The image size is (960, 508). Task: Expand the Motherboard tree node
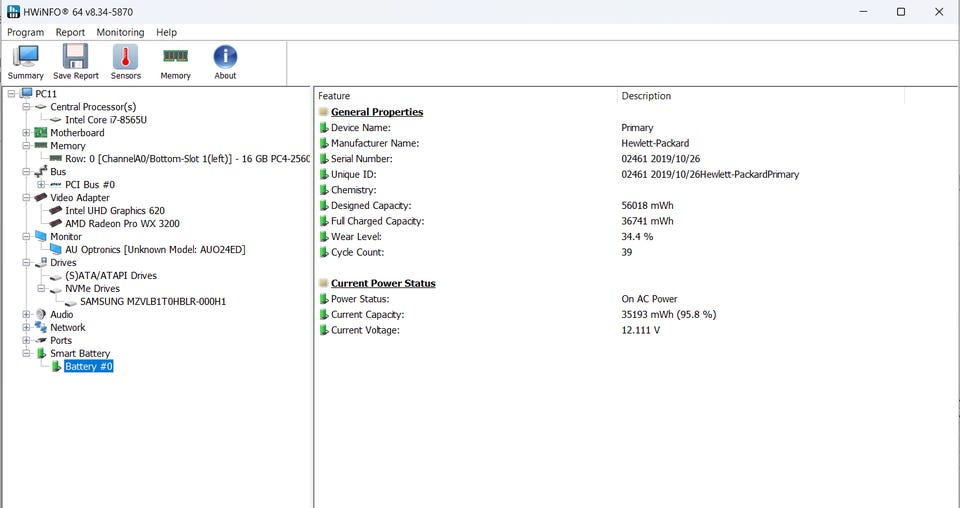tap(26, 133)
